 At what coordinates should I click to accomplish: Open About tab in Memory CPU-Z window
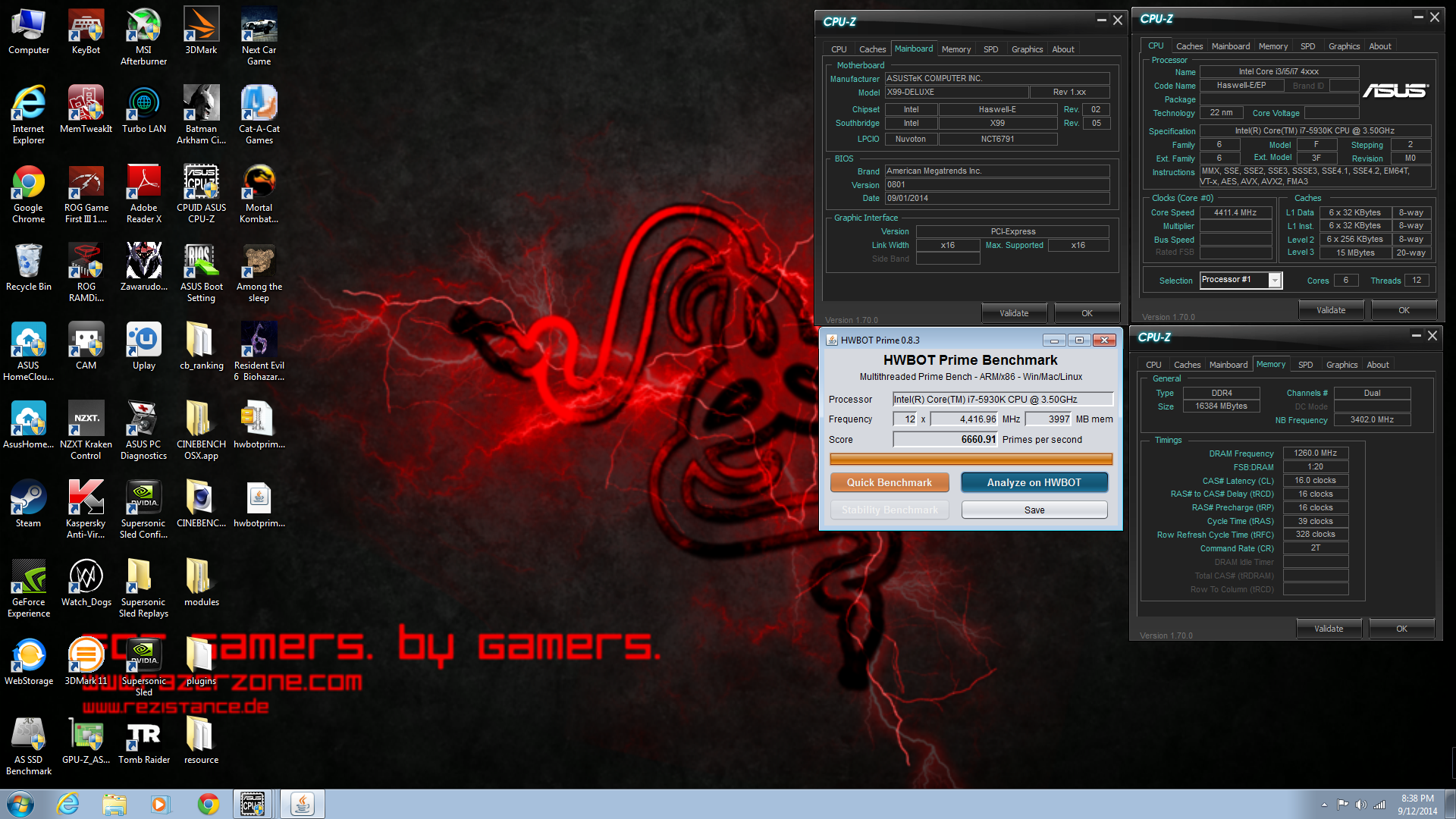(1377, 365)
